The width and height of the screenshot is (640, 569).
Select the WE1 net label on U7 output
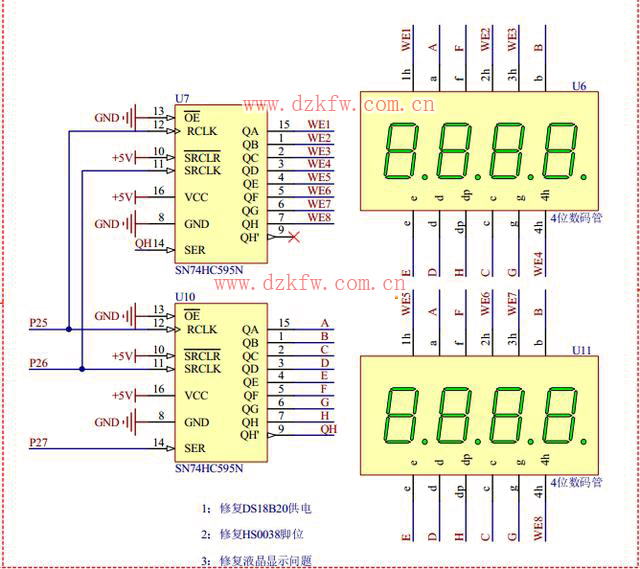point(318,125)
